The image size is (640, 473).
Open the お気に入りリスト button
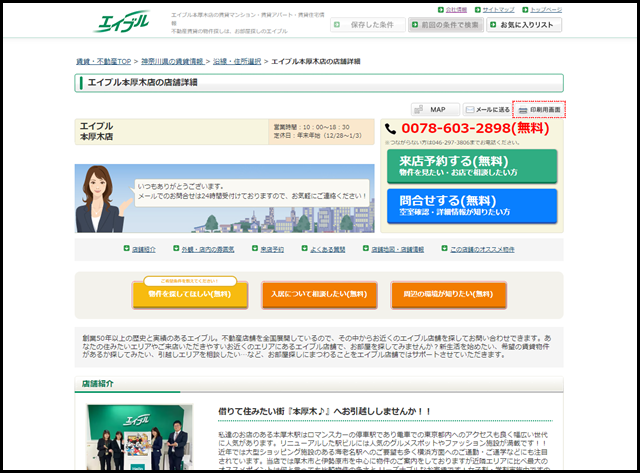(524, 25)
